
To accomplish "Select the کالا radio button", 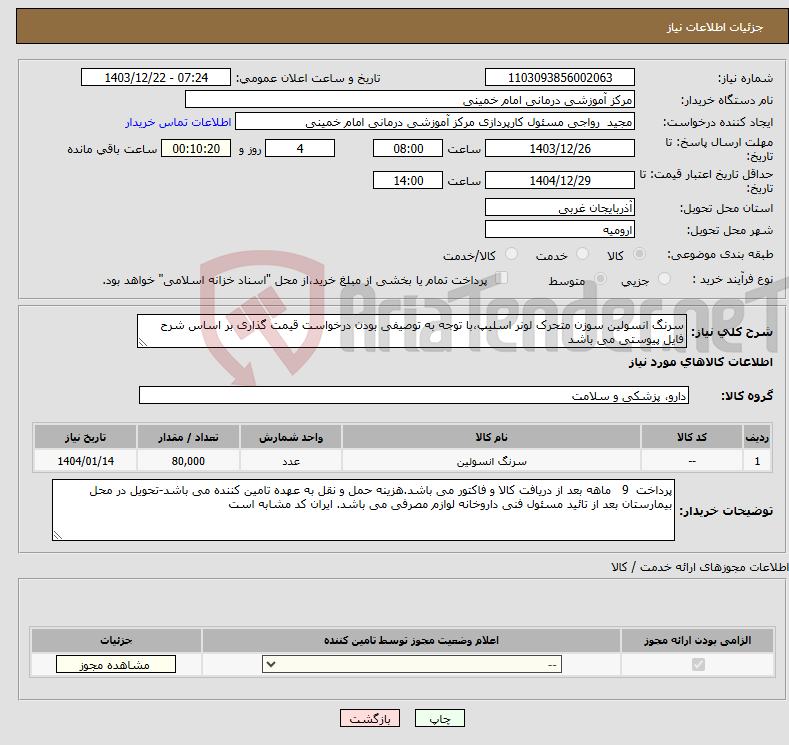I will click(639, 254).
